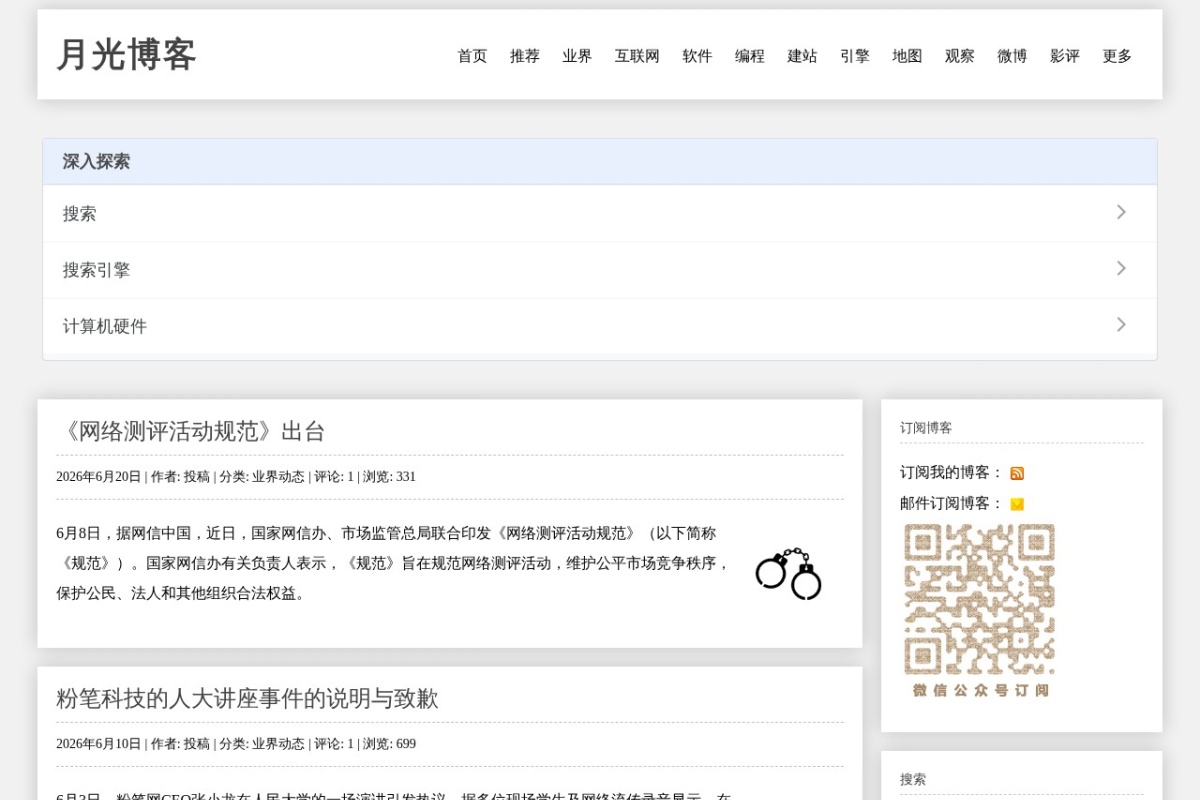Select the 引擎 menu item
This screenshot has height=800, width=1200.
pos(855,56)
